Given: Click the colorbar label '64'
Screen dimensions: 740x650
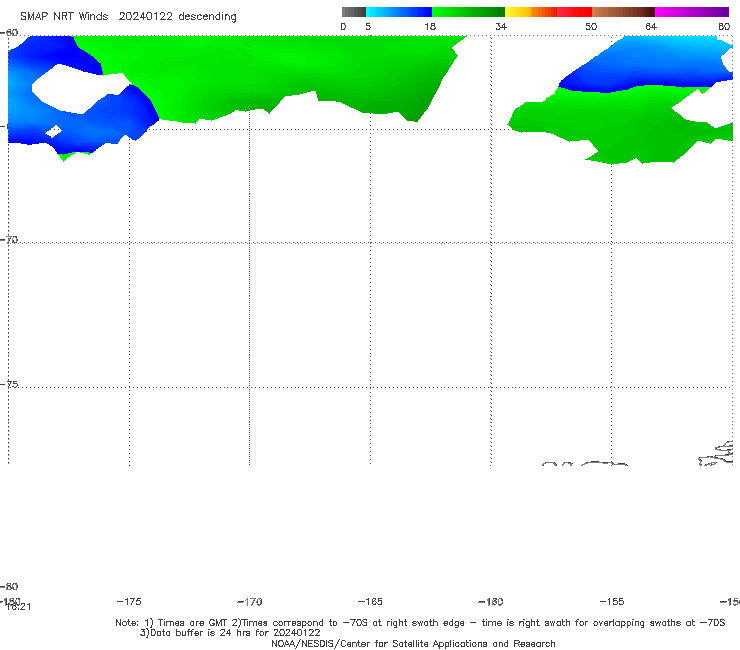Looking at the screenshot, I should (x=651, y=27).
